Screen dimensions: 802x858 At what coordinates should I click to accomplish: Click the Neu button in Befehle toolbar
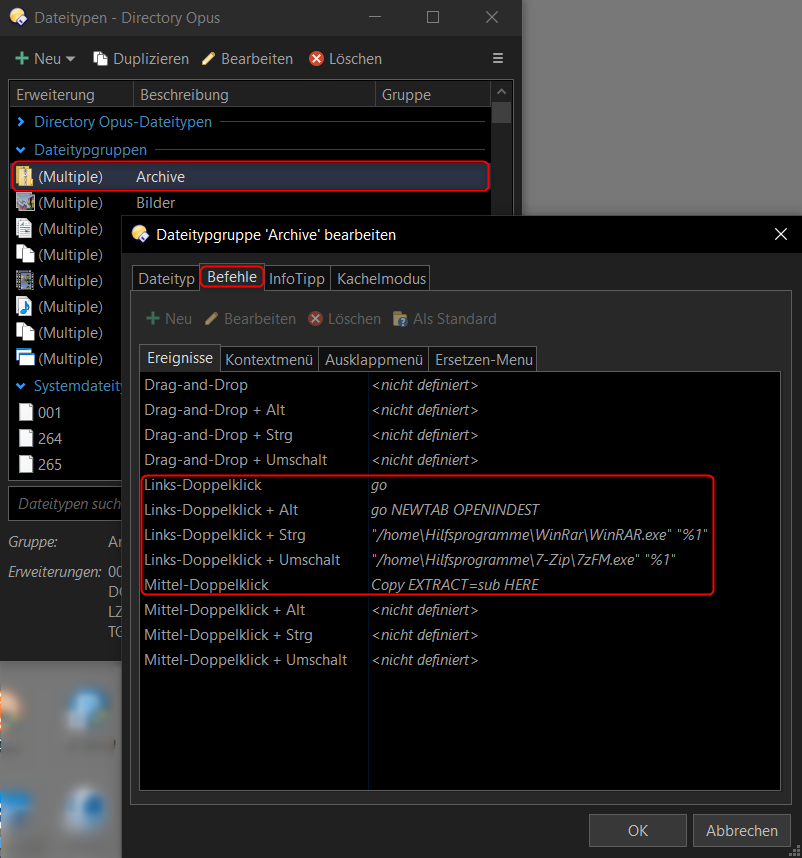169,318
